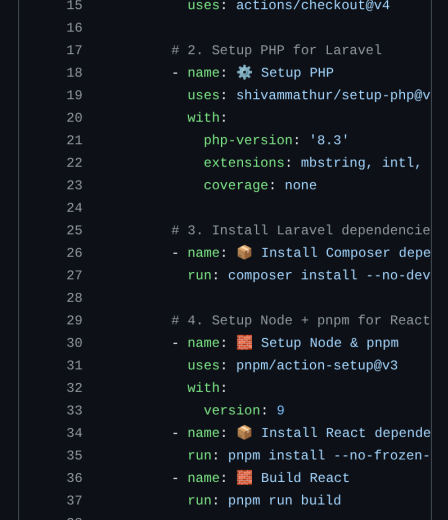
Task: Click line number 21
Action: (x=74, y=140)
